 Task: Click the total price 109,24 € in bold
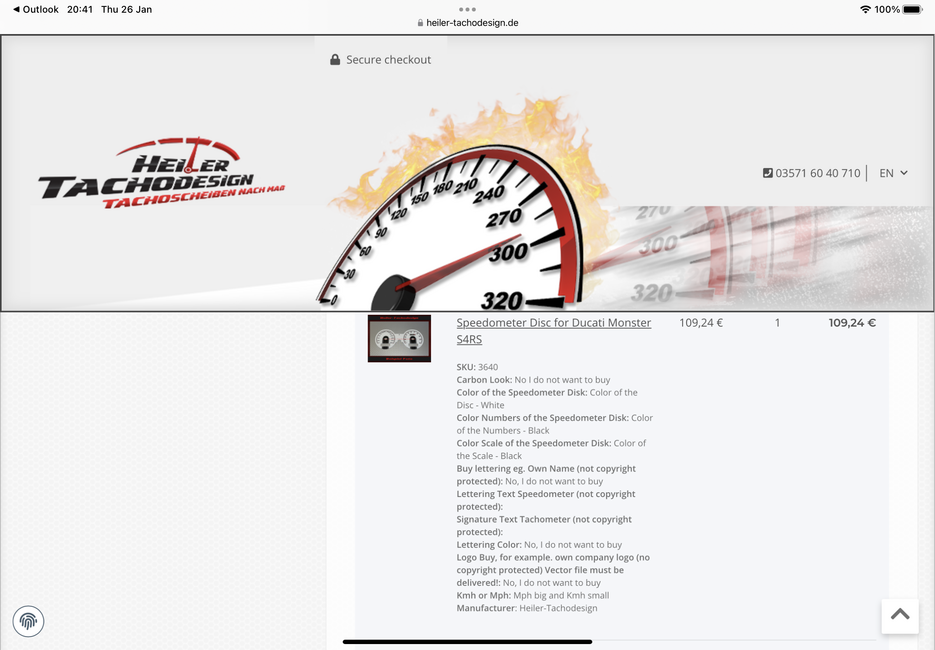852,323
